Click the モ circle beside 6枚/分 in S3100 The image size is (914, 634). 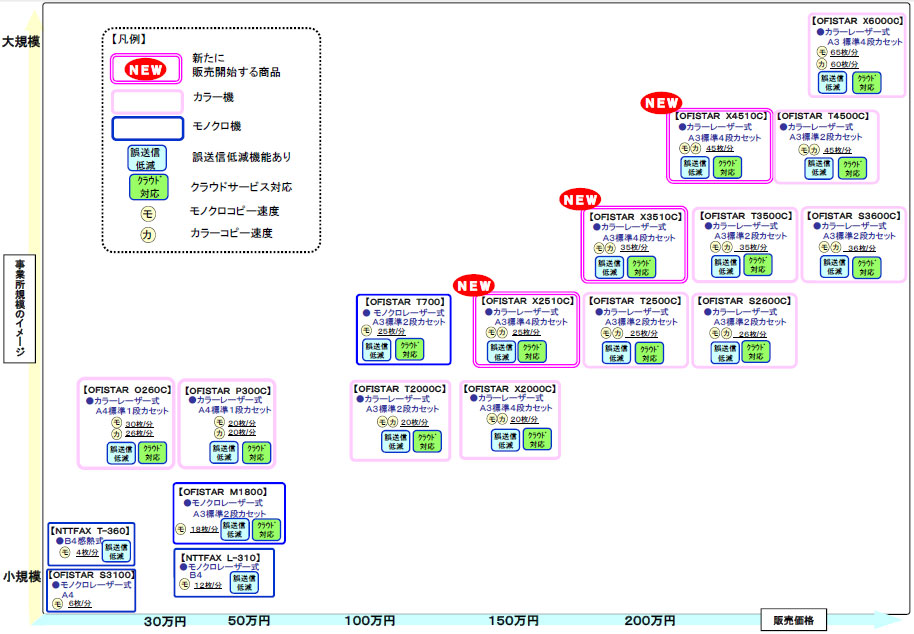pos(57,604)
